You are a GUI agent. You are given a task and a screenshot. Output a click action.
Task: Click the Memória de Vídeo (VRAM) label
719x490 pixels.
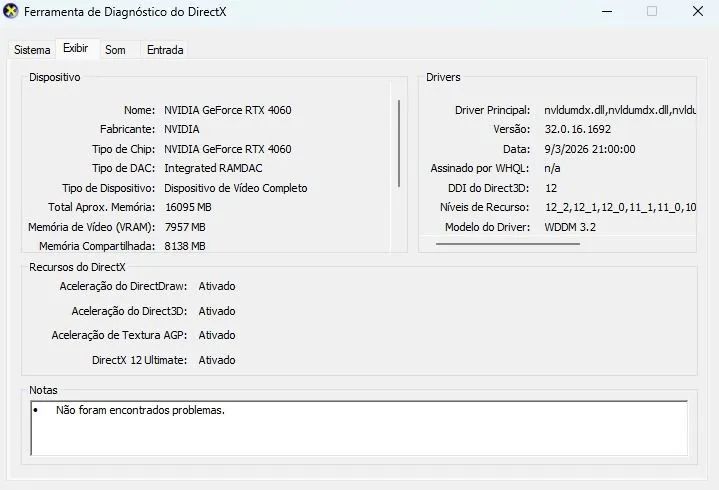tap(91, 227)
